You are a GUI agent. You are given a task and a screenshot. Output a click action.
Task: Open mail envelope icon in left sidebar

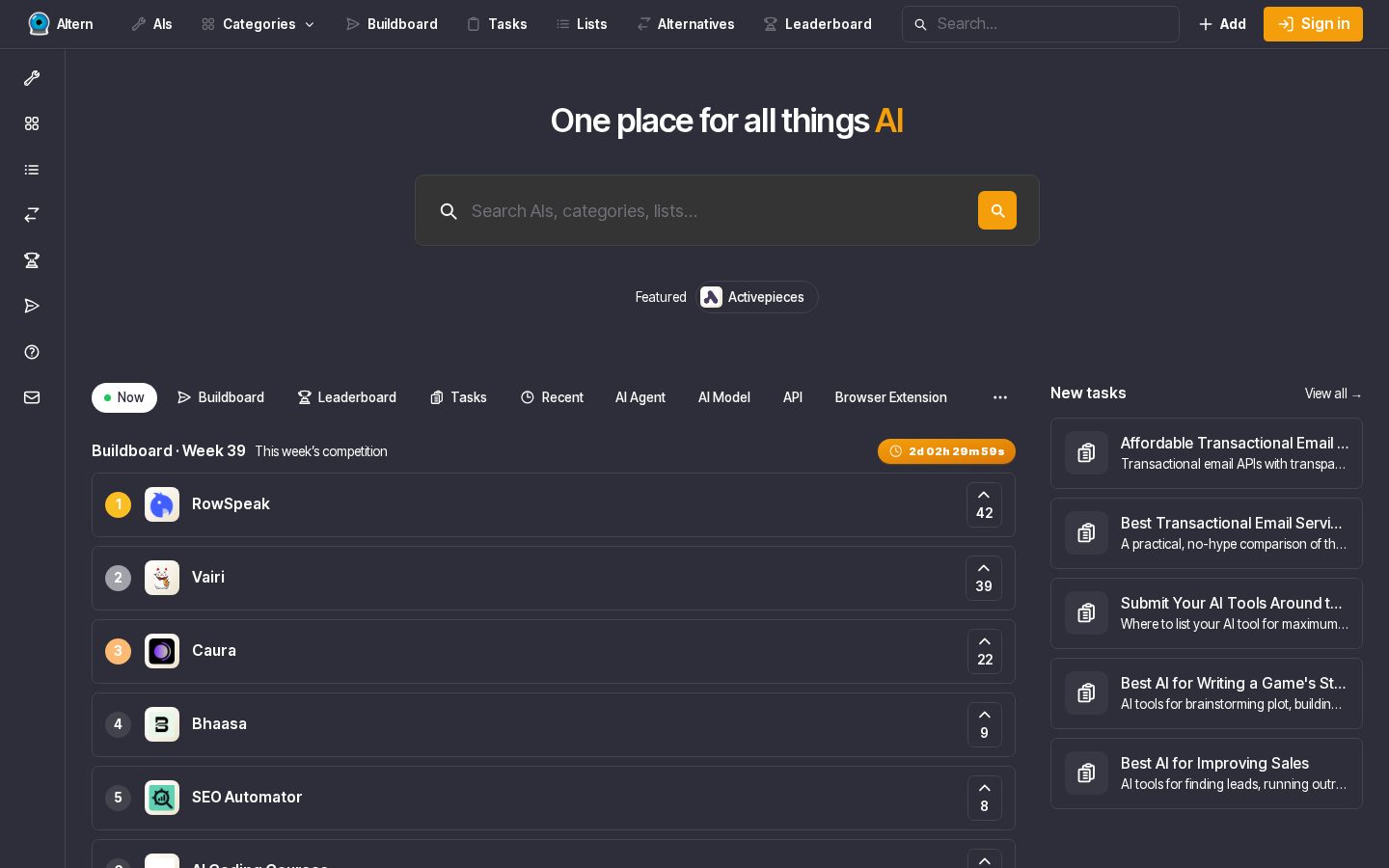32,397
